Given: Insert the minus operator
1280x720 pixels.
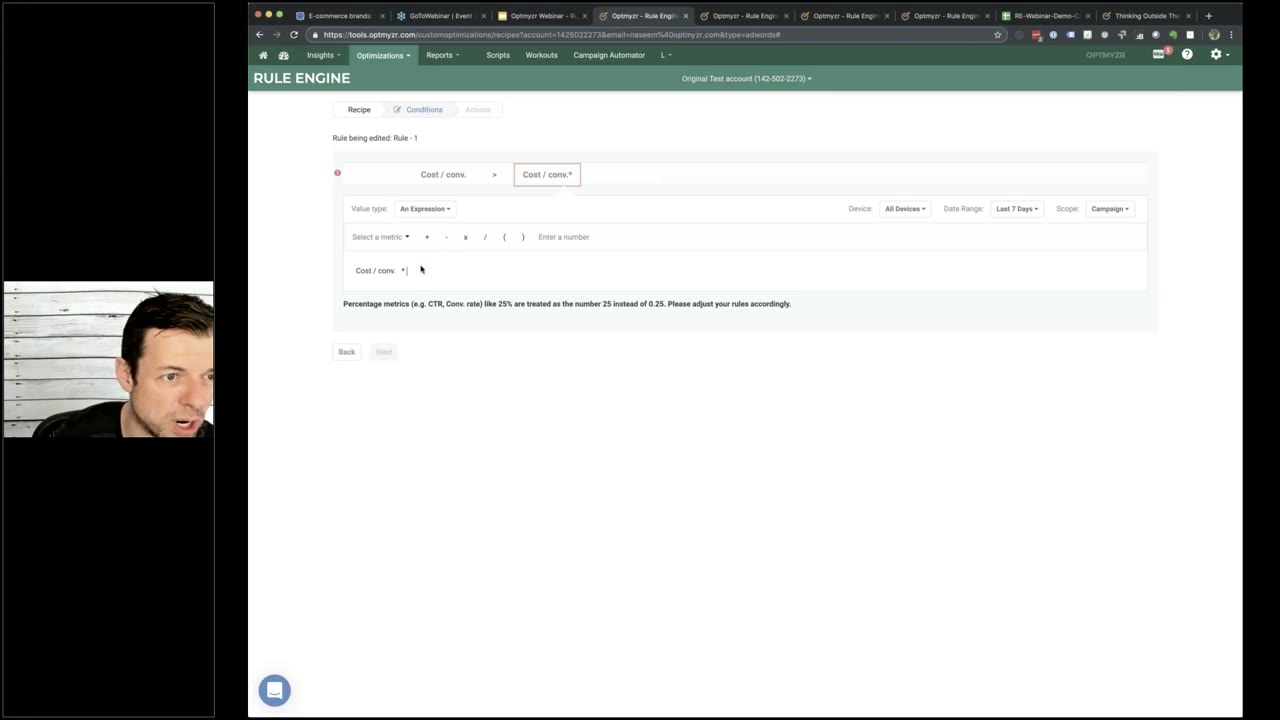Looking at the screenshot, I should [446, 237].
